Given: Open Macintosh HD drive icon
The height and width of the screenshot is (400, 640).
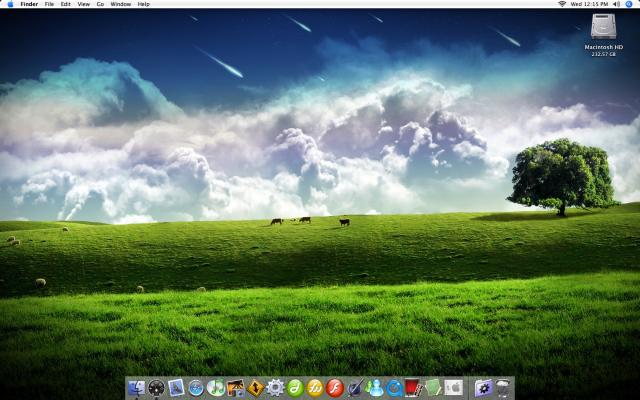Looking at the screenshot, I should (603, 27).
